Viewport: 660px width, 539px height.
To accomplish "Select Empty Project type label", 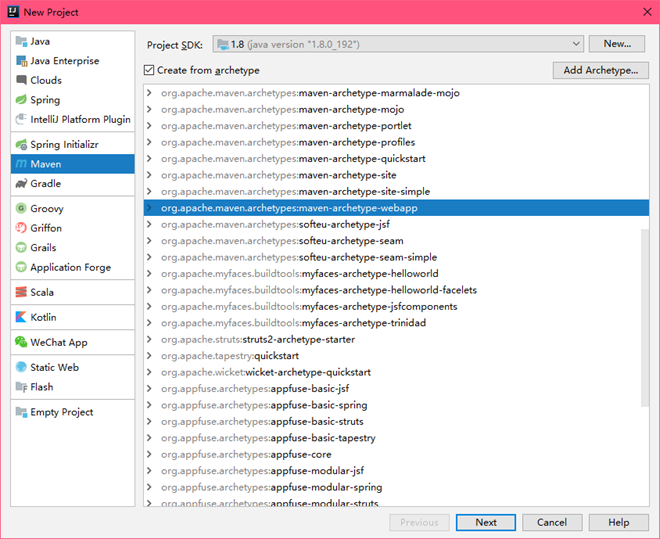I will click(61, 412).
